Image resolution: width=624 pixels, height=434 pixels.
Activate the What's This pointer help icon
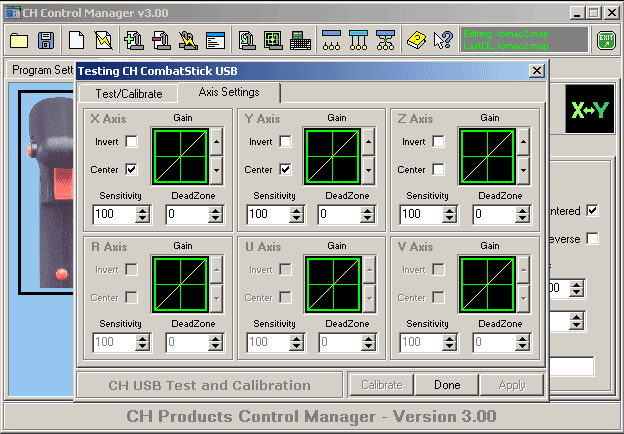443,40
